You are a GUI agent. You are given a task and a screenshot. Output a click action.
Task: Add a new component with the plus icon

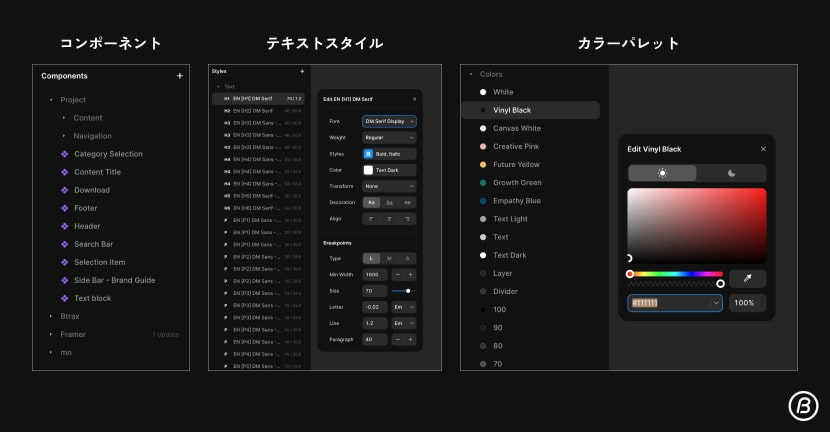click(x=180, y=76)
